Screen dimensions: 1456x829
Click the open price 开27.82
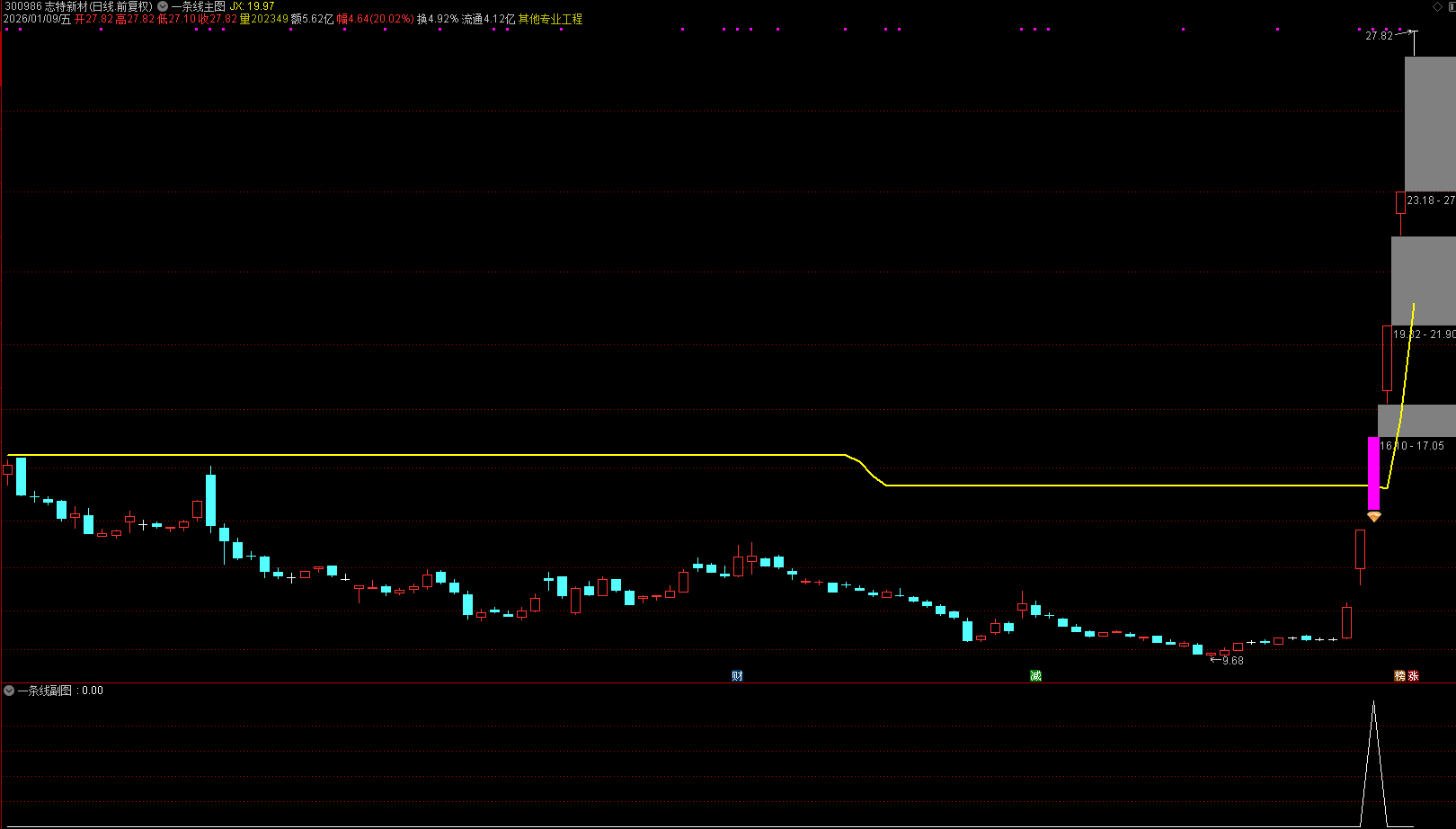(94, 19)
